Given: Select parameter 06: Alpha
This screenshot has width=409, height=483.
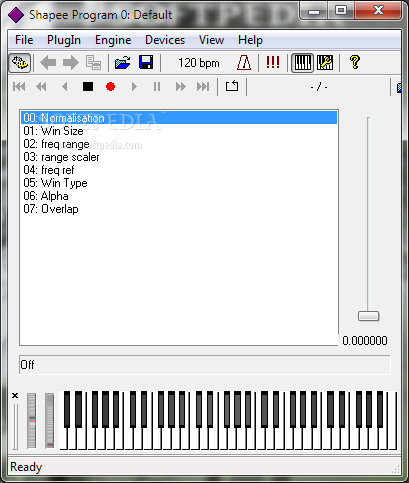Looking at the screenshot, I should coord(179,196).
